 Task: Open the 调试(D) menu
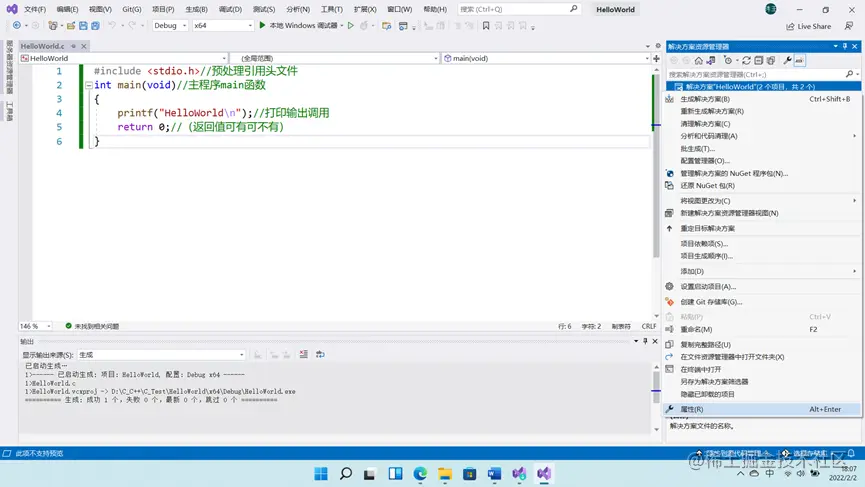[230, 9]
